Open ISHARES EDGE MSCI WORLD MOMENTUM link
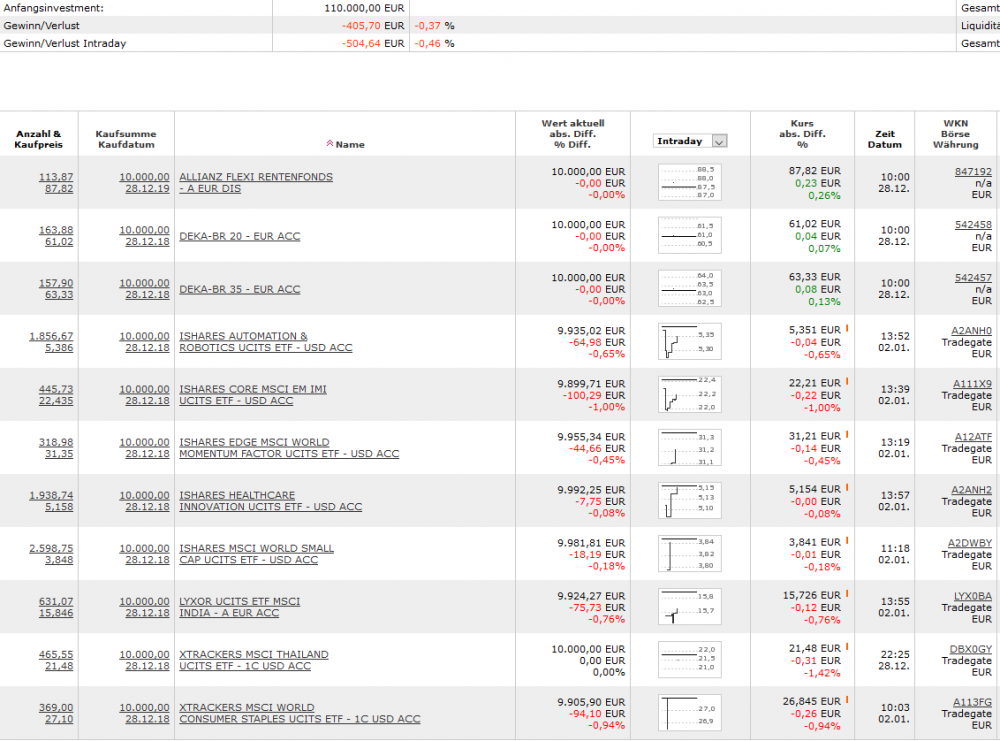Screen dimensions: 1000x741 pos(289,448)
